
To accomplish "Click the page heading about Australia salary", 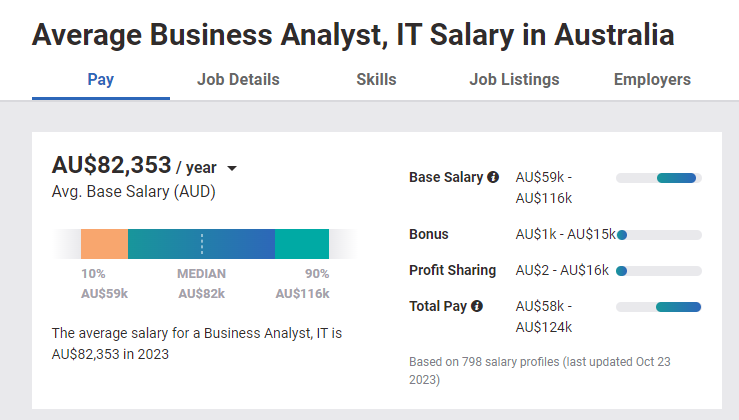I will point(353,36).
